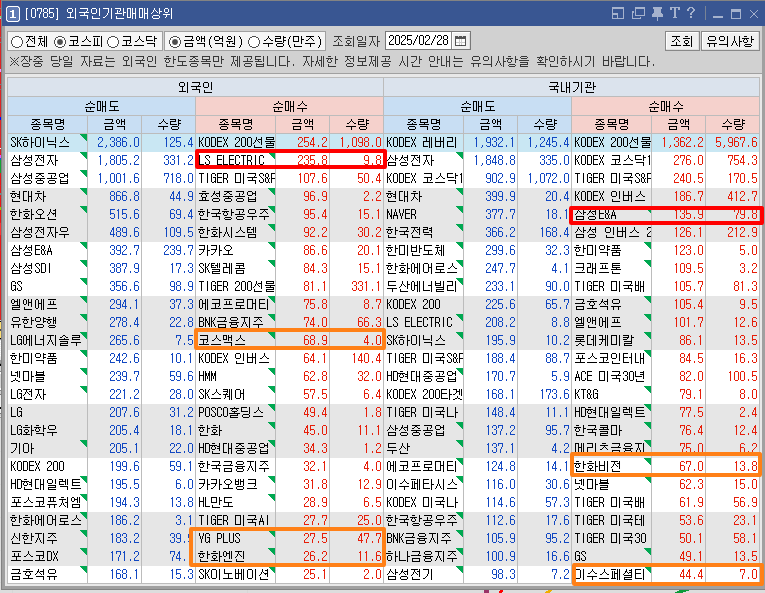Select 한화비전 in institution net-buy list
Screen dimensions: 765x593
coord(598,467)
